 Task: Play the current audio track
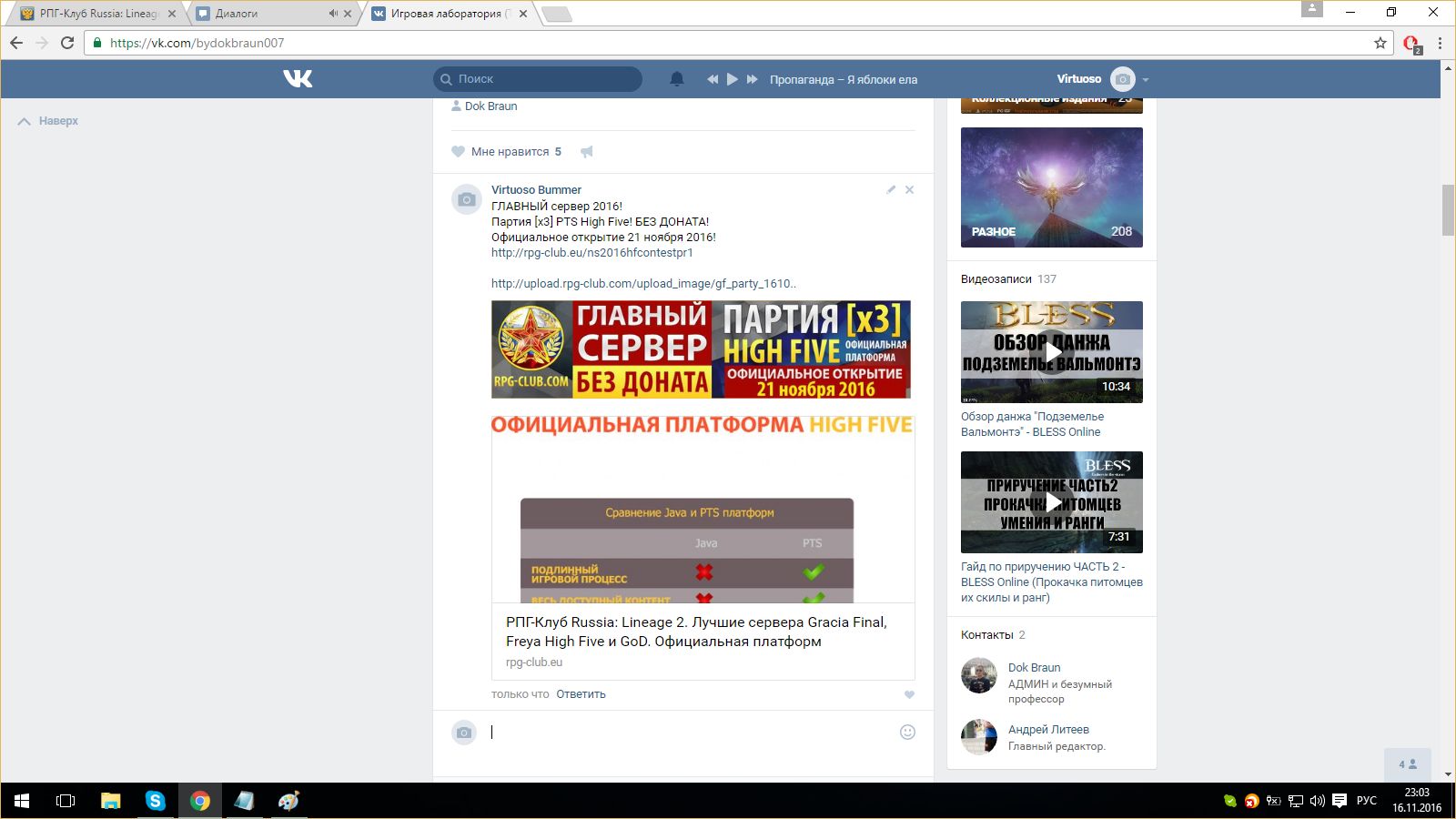coord(733,79)
